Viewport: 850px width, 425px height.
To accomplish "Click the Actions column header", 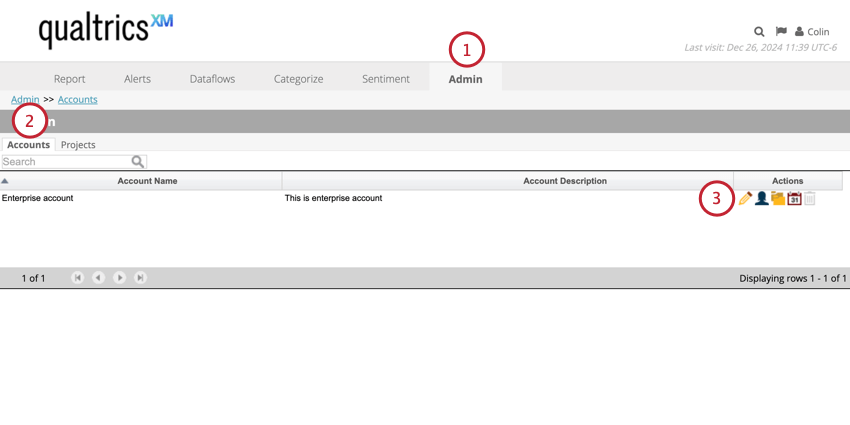I will tap(787, 181).
